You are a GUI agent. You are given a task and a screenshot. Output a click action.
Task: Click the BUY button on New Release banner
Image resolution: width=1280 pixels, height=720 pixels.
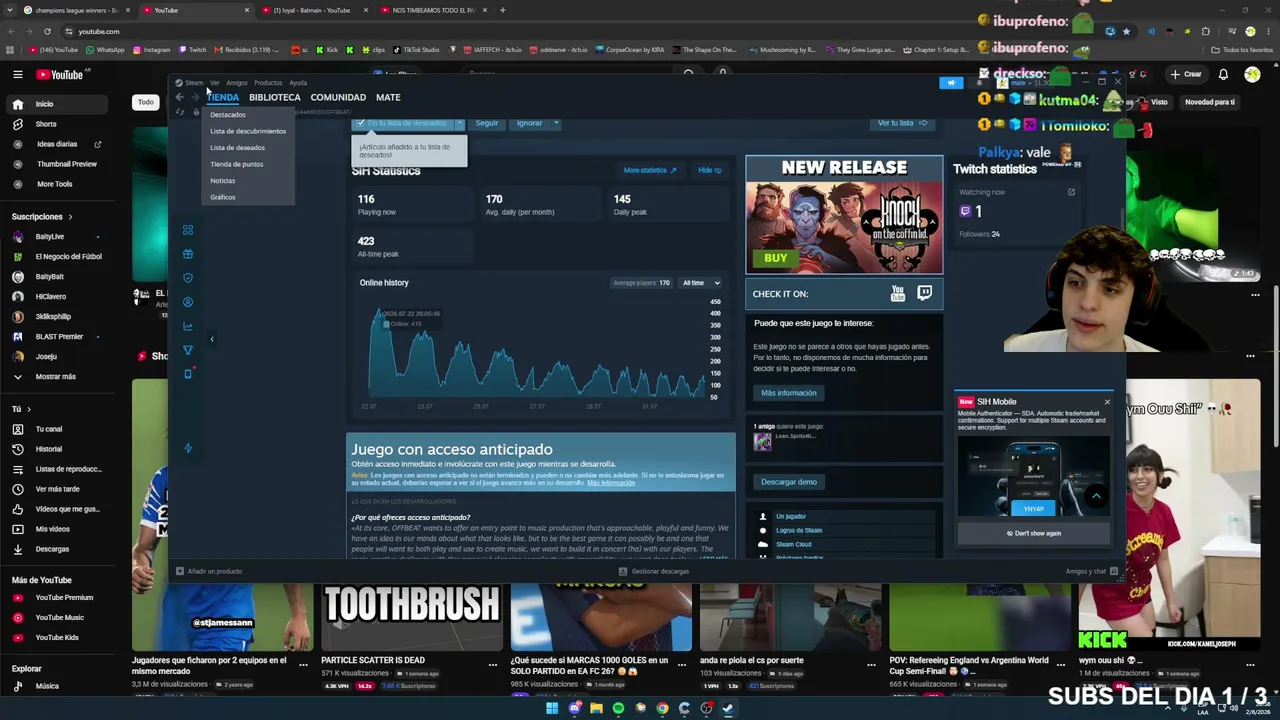click(x=776, y=258)
